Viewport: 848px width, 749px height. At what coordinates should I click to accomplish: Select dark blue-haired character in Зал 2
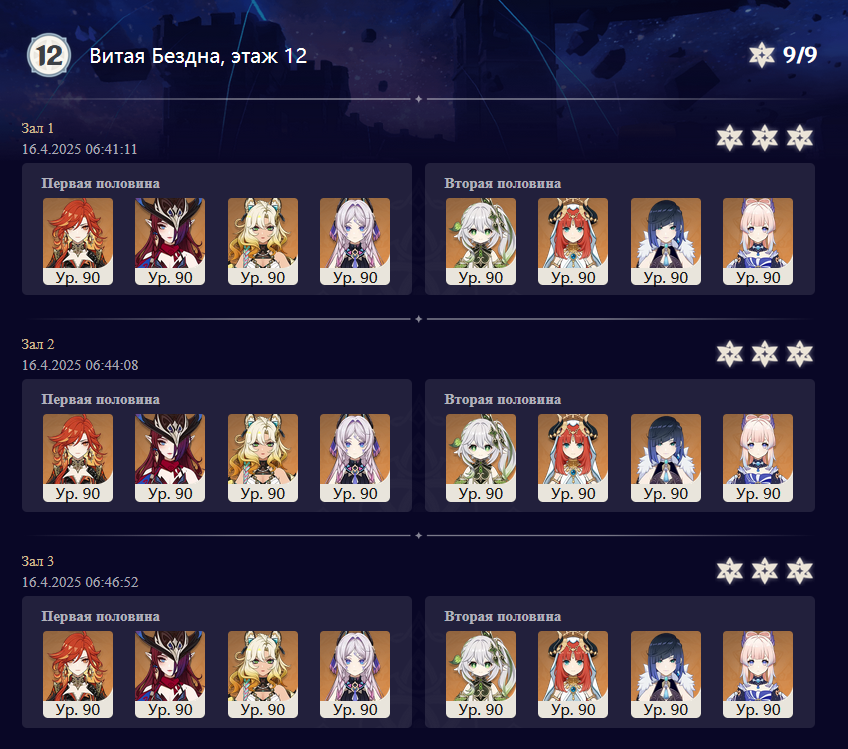tap(666, 458)
